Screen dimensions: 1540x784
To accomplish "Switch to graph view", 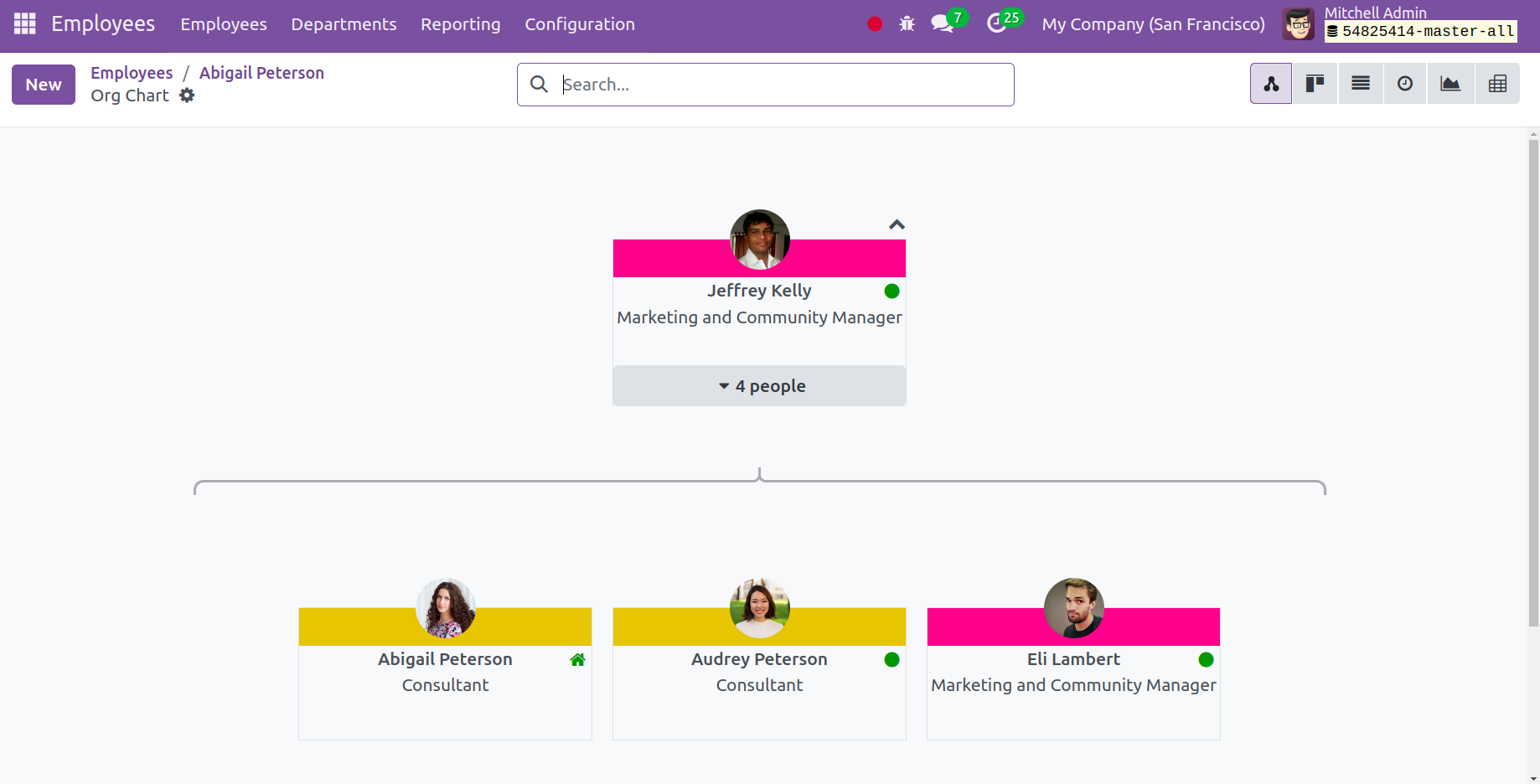I will pyautogui.click(x=1450, y=84).
